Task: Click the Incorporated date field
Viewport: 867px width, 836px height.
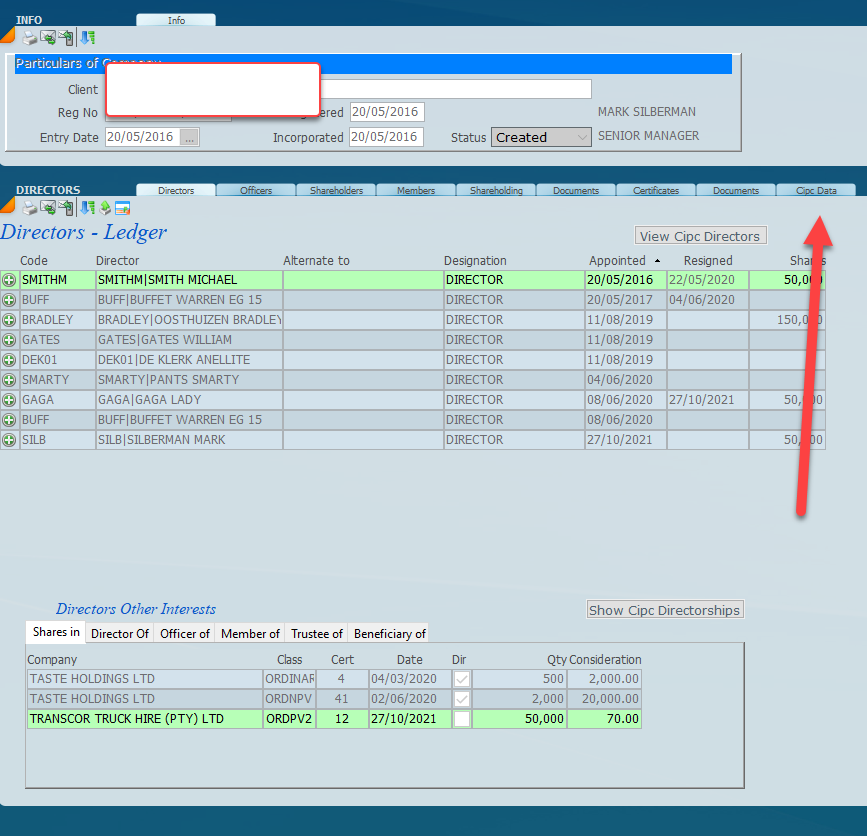Action: 385,137
